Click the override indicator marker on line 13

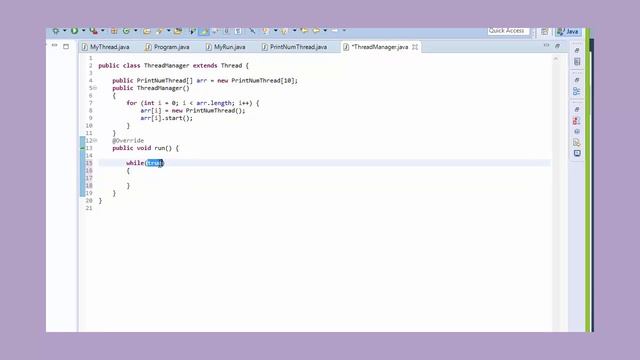[82, 148]
